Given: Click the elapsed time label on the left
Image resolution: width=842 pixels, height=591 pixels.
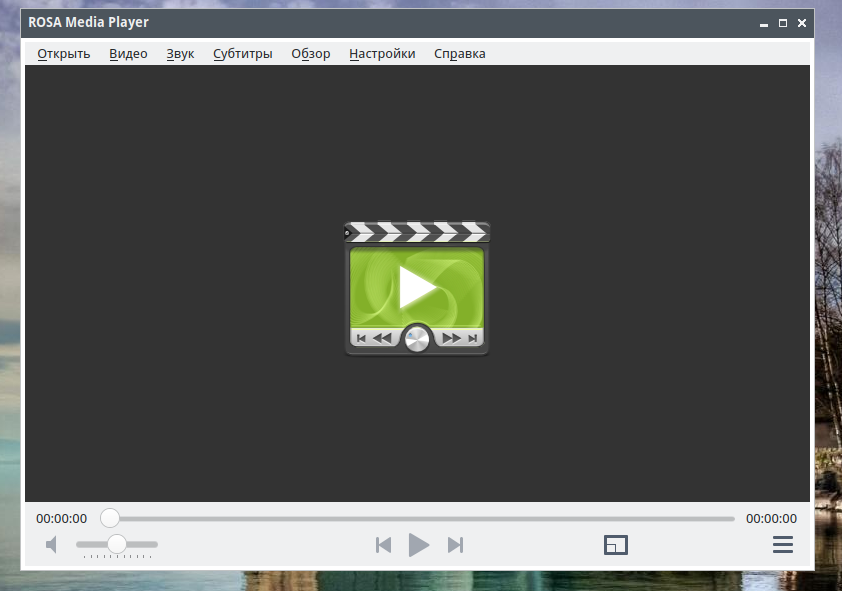Looking at the screenshot, I should click(x=61, y=519).
